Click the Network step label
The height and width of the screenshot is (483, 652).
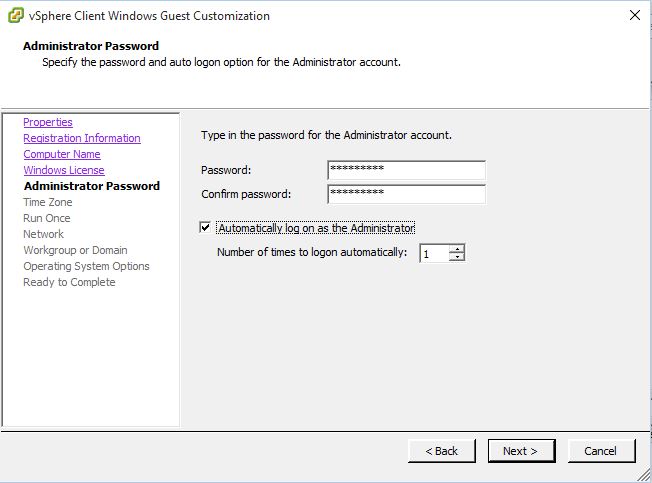click(44, 234)
